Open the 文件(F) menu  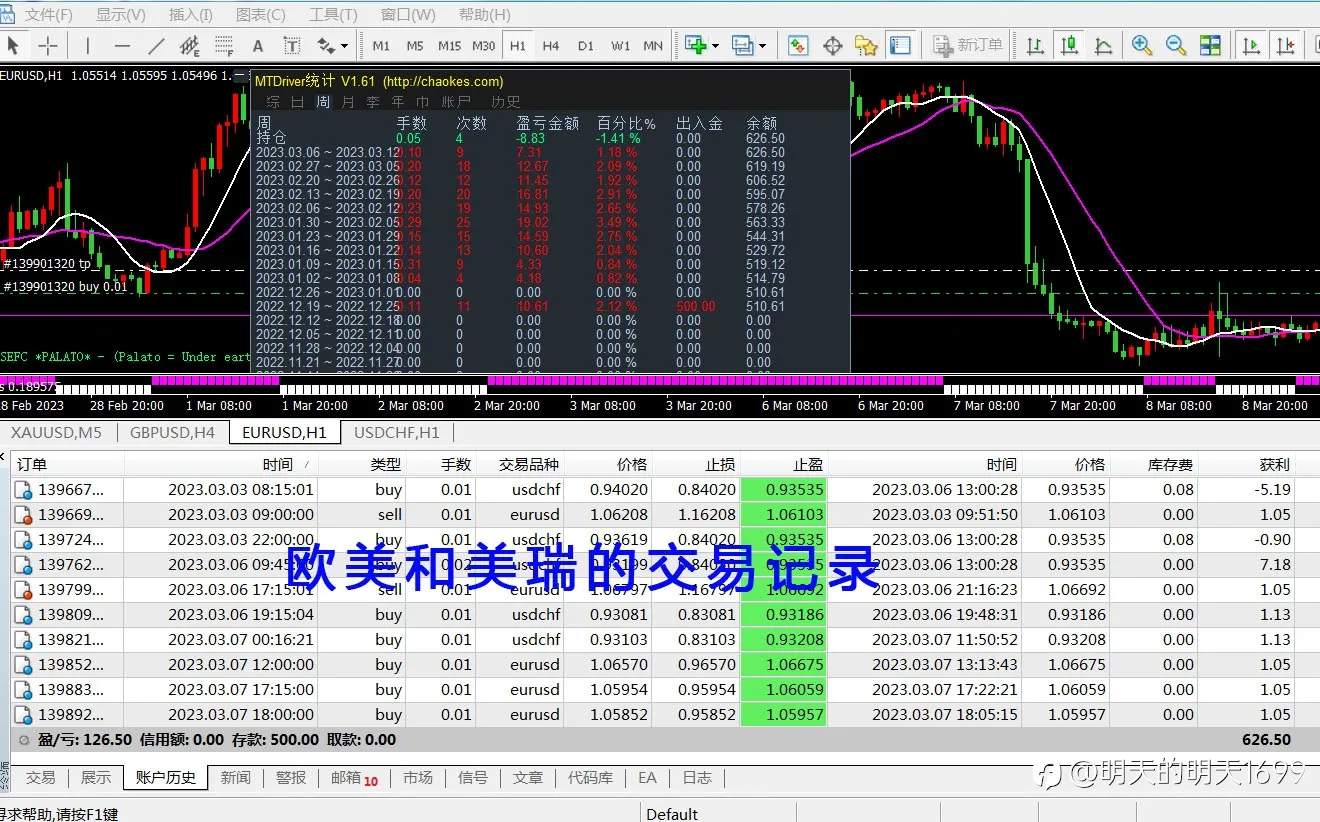pos(48,15)
